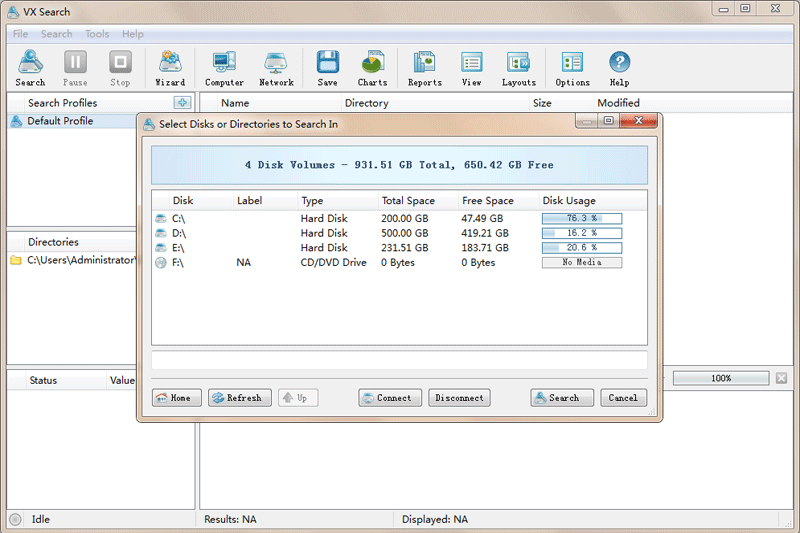Viewport: 800px width, 533px height.
Task: Click the Wizard toolbar icon
Action: (170, 68)
